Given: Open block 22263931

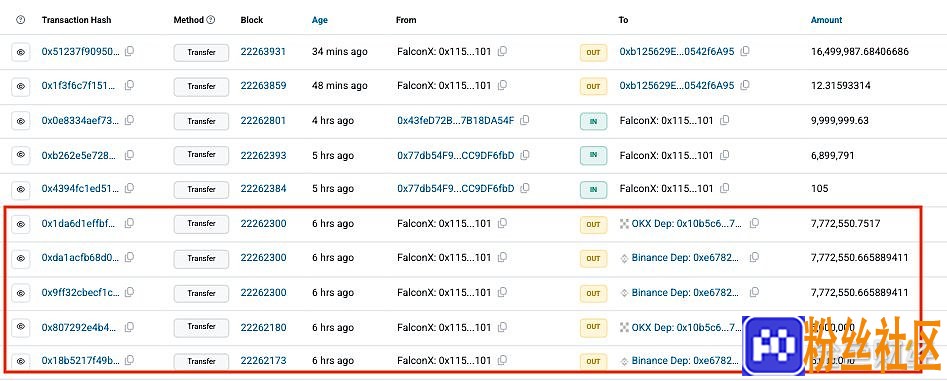Looking at the screenshot, I should tap(263, 51).
